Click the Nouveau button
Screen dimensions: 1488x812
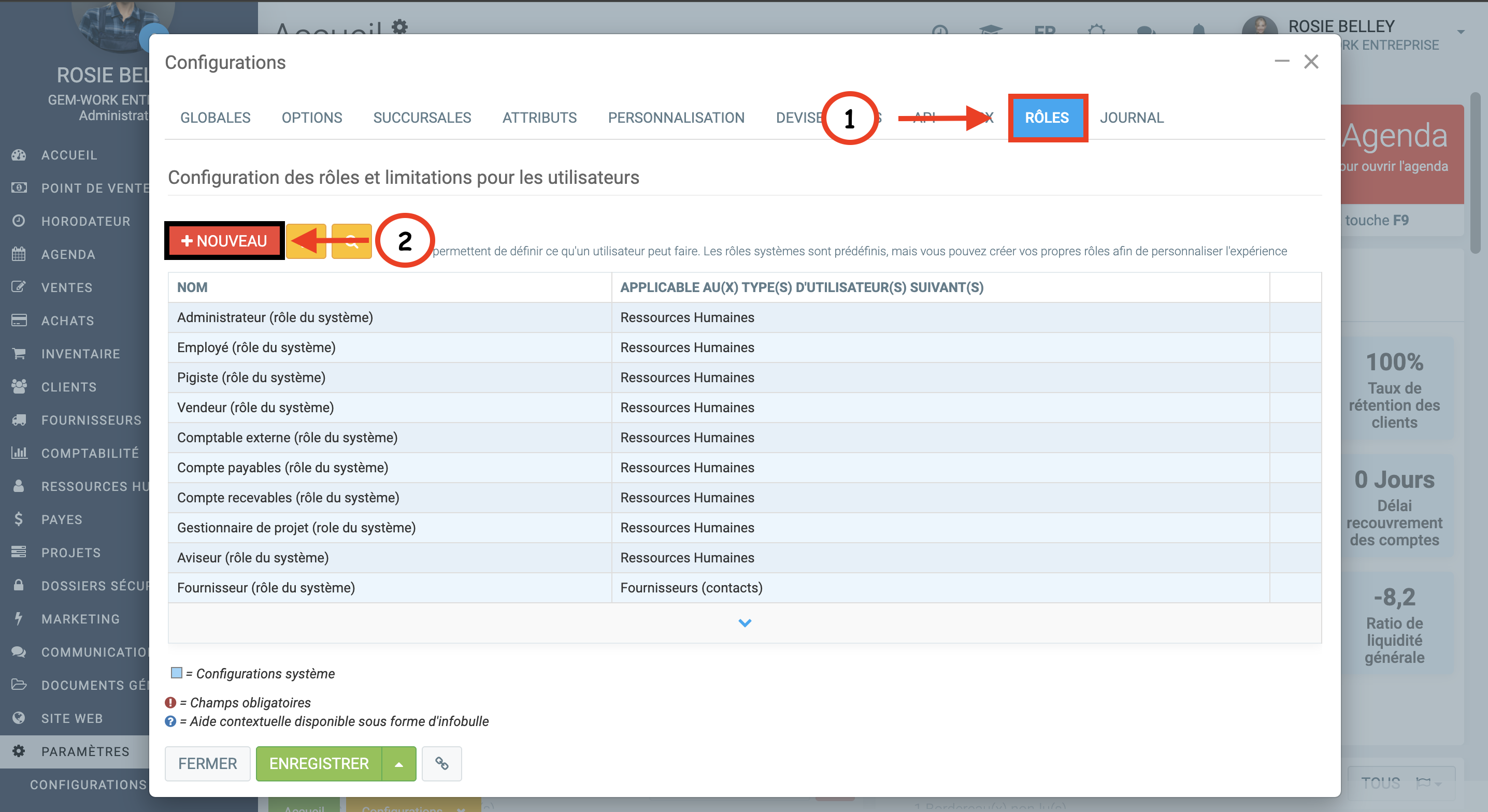(224, 241)
